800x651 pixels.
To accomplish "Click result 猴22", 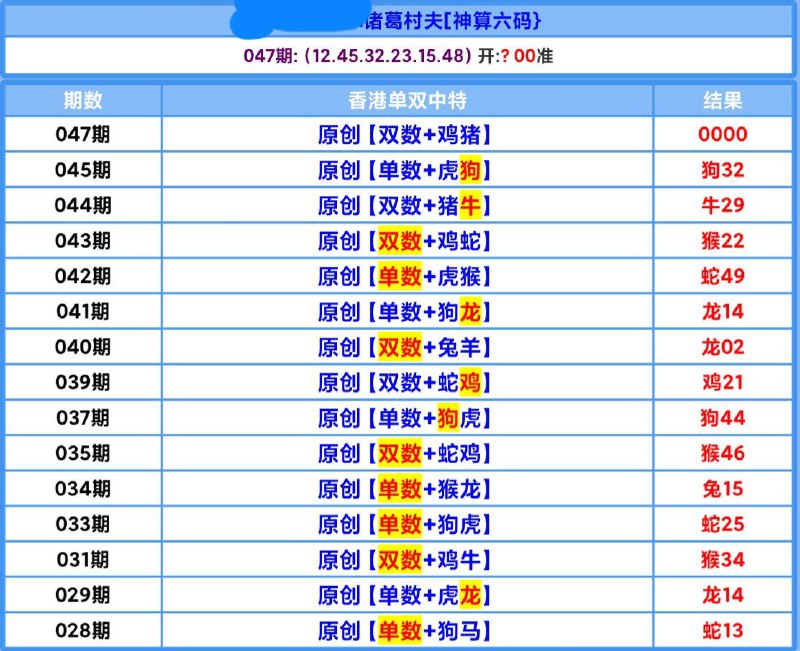I will (x=722, y=240).
